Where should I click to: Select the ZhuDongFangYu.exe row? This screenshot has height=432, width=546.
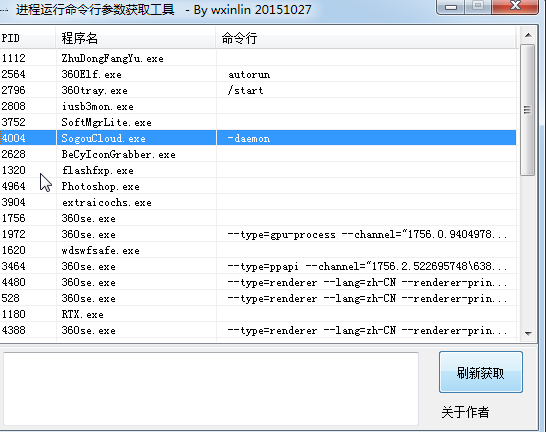pos(258,58)
